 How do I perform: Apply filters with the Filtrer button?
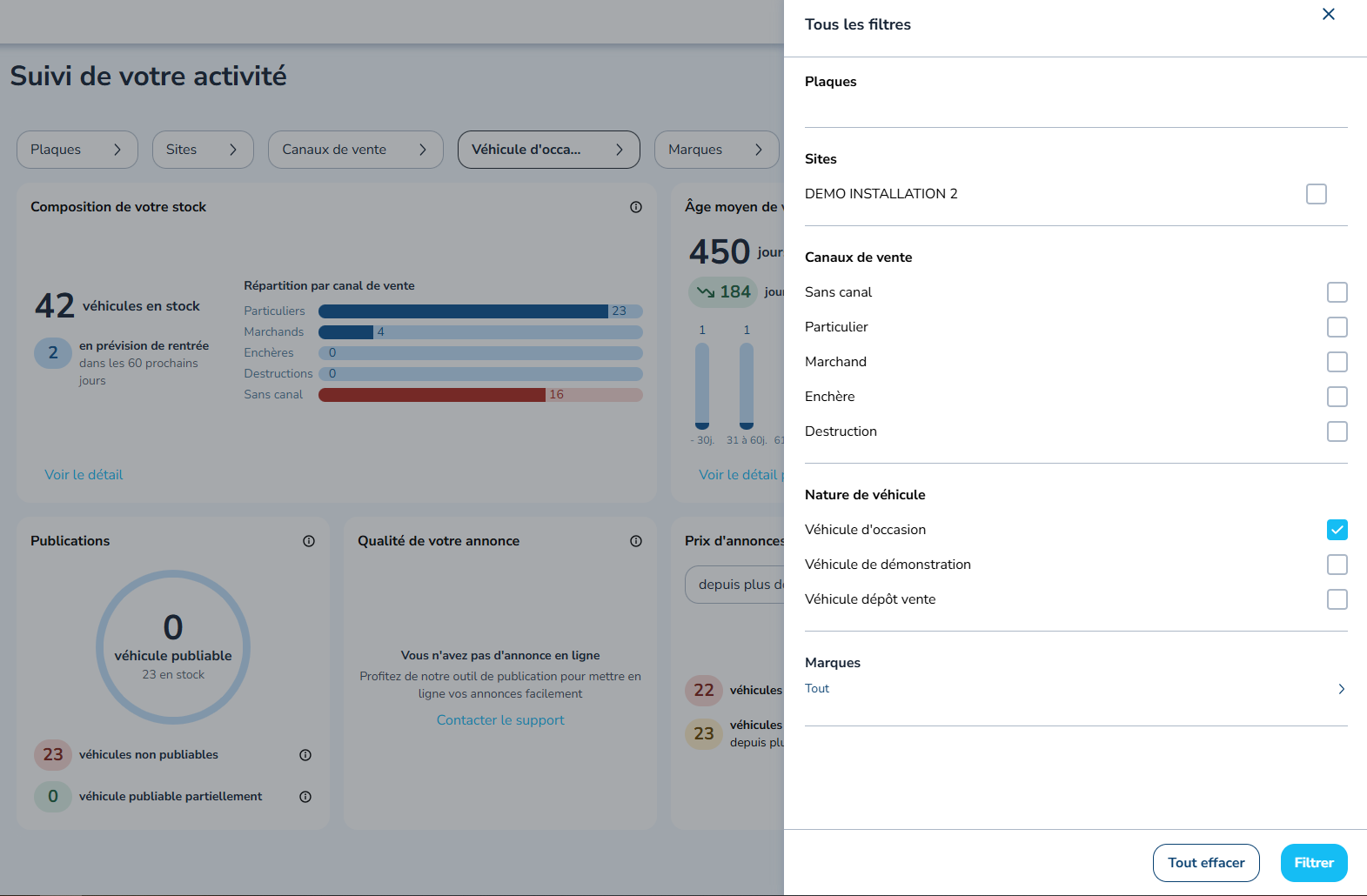click(1314, 863)
